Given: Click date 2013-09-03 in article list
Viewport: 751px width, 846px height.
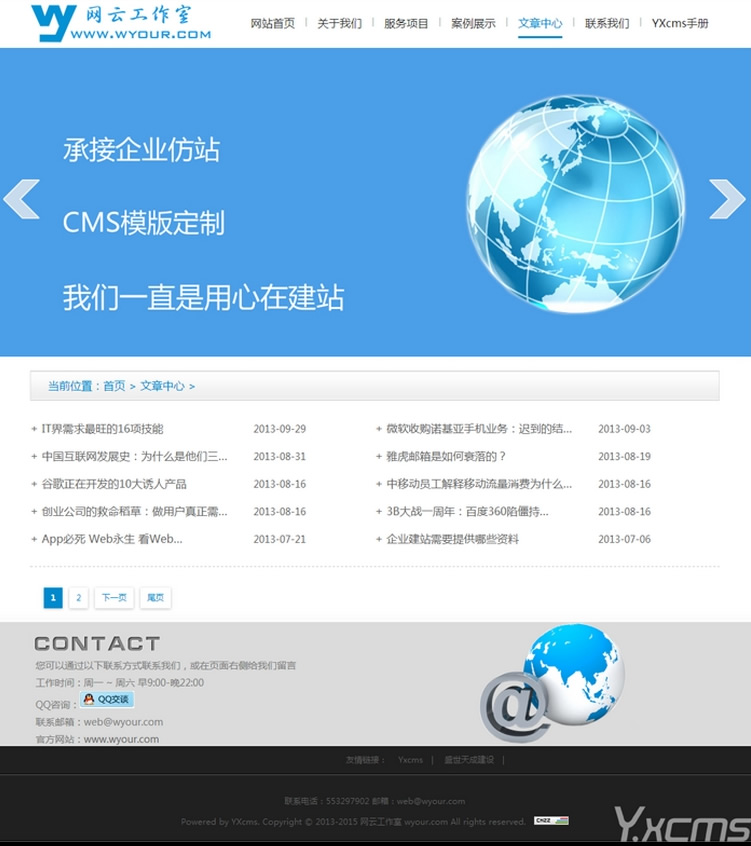Looking at the screenshot, I should coord(624,429).
